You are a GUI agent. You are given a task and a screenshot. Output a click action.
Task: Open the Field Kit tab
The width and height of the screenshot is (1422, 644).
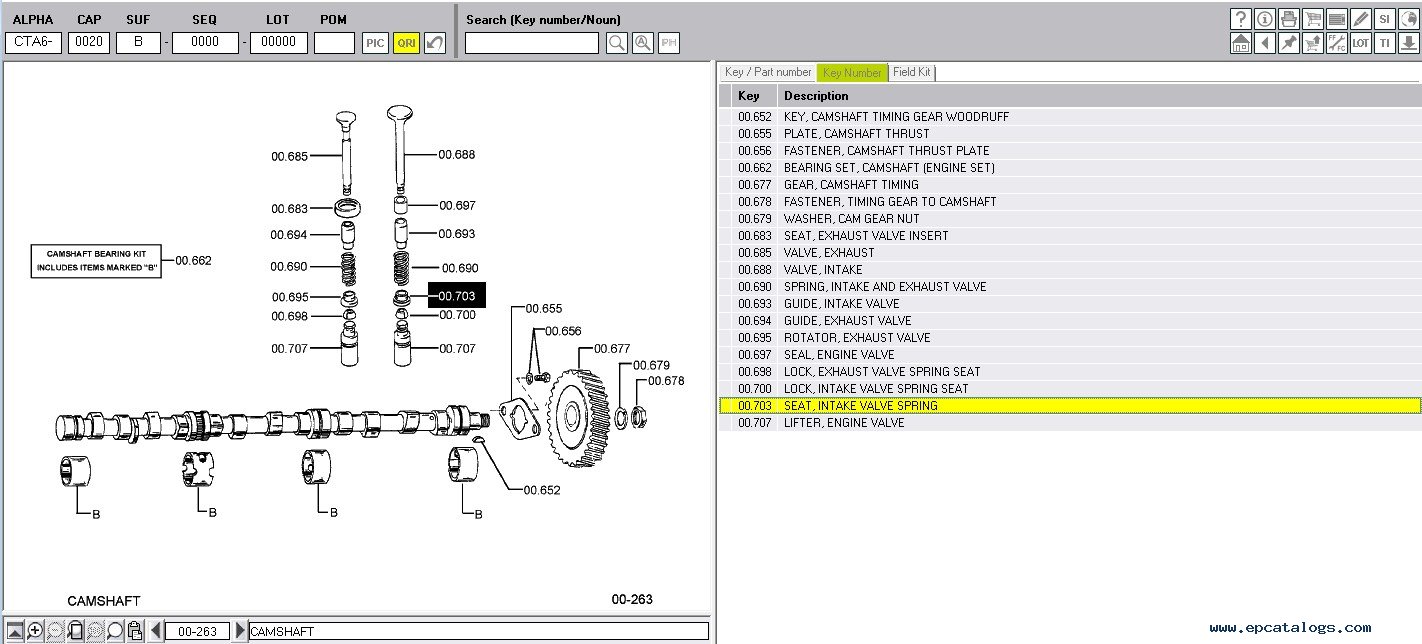pos(911,72)
